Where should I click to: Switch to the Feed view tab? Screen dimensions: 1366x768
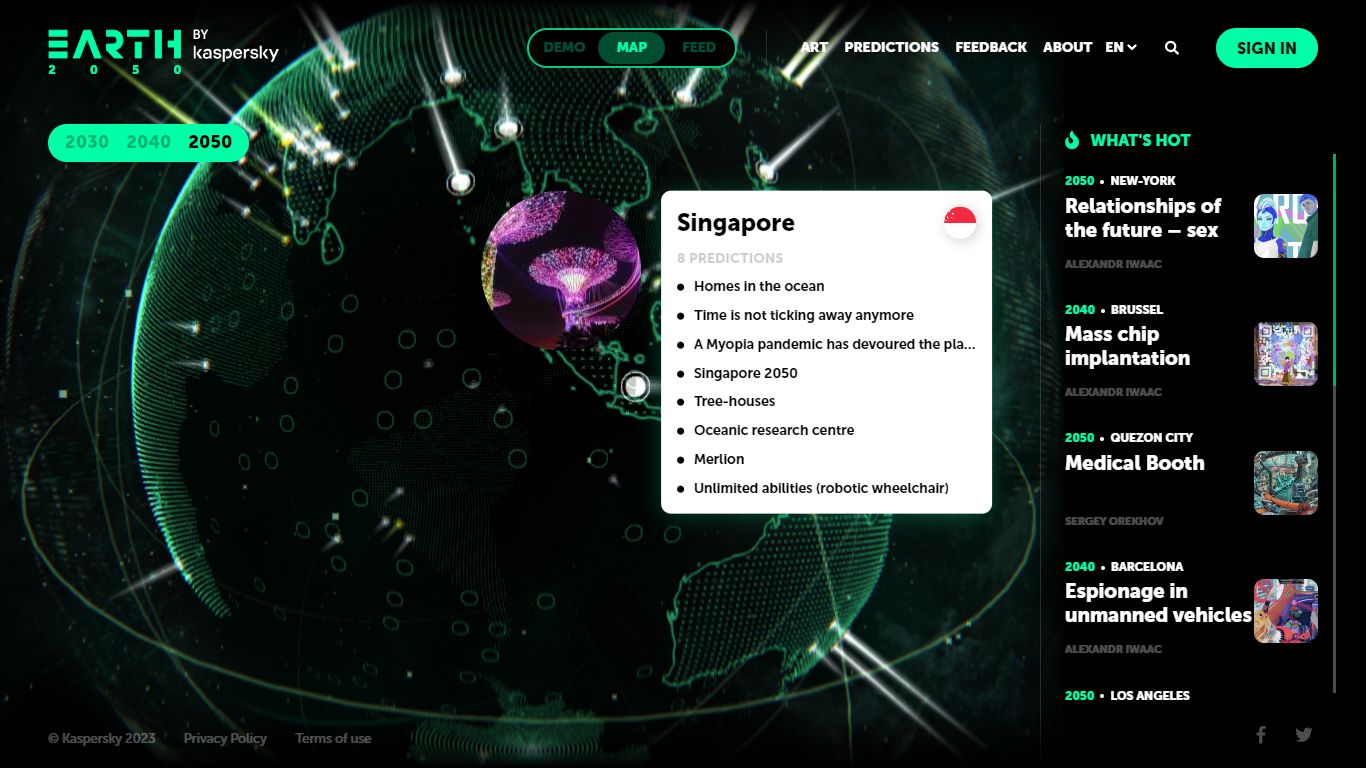pyautogui.click(x=699, y=47)
